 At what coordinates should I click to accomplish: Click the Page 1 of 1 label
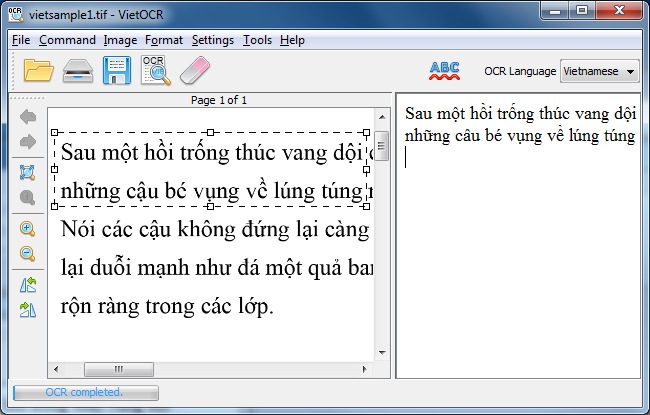pos(219,100)
